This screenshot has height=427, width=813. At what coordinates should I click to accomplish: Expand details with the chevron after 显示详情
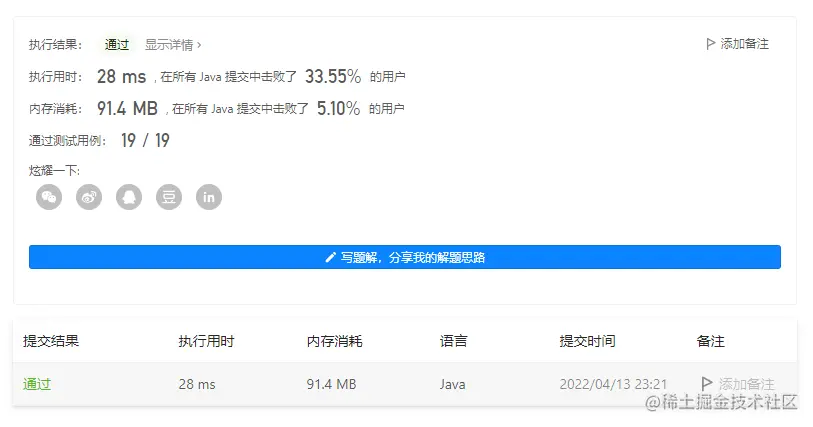(x=199, y=46)
